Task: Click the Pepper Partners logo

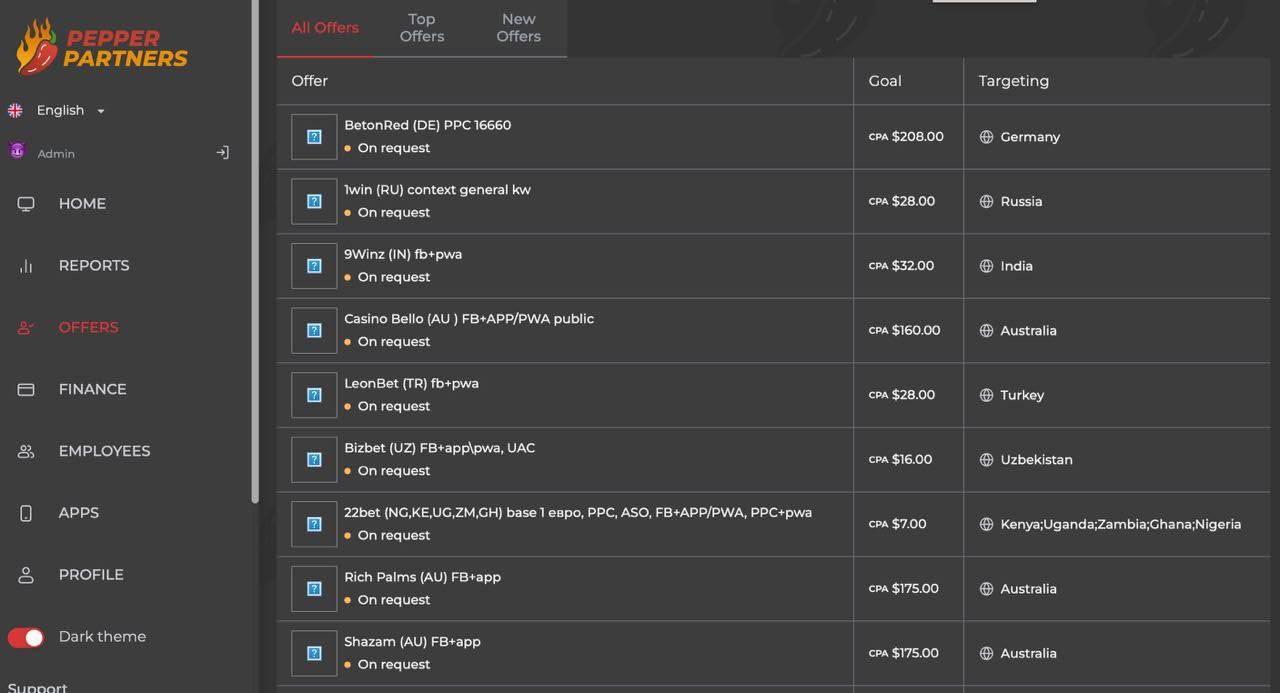Action: point(102,47)
